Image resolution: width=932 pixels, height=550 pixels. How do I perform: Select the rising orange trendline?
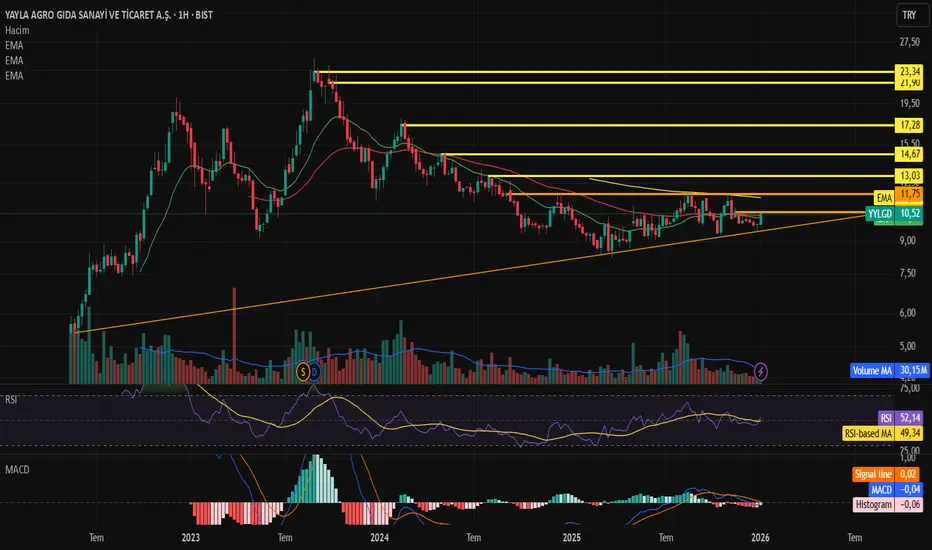(x=470, y=272)
